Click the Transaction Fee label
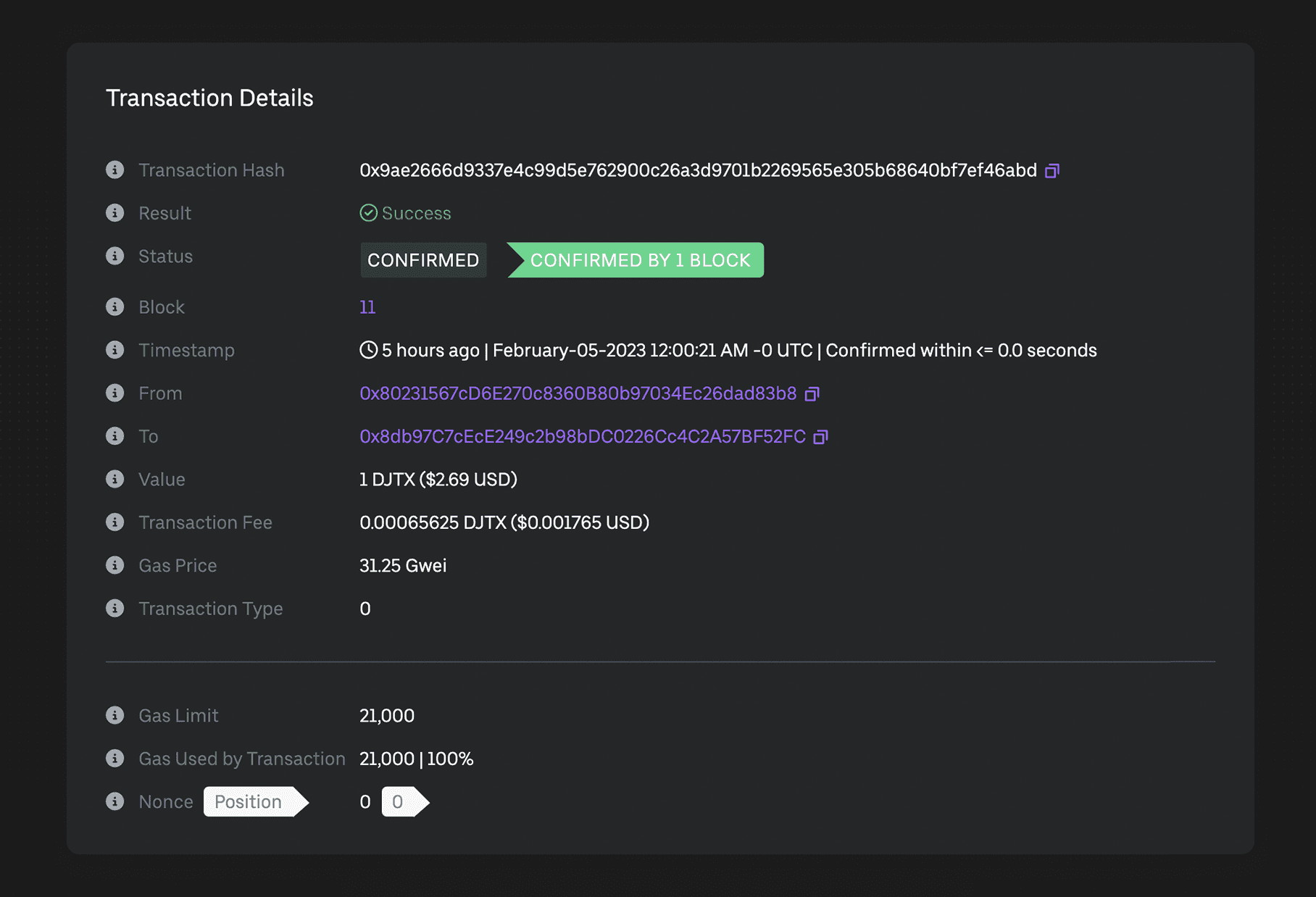Screen dimensions: 1316x897 pos(205,522)
